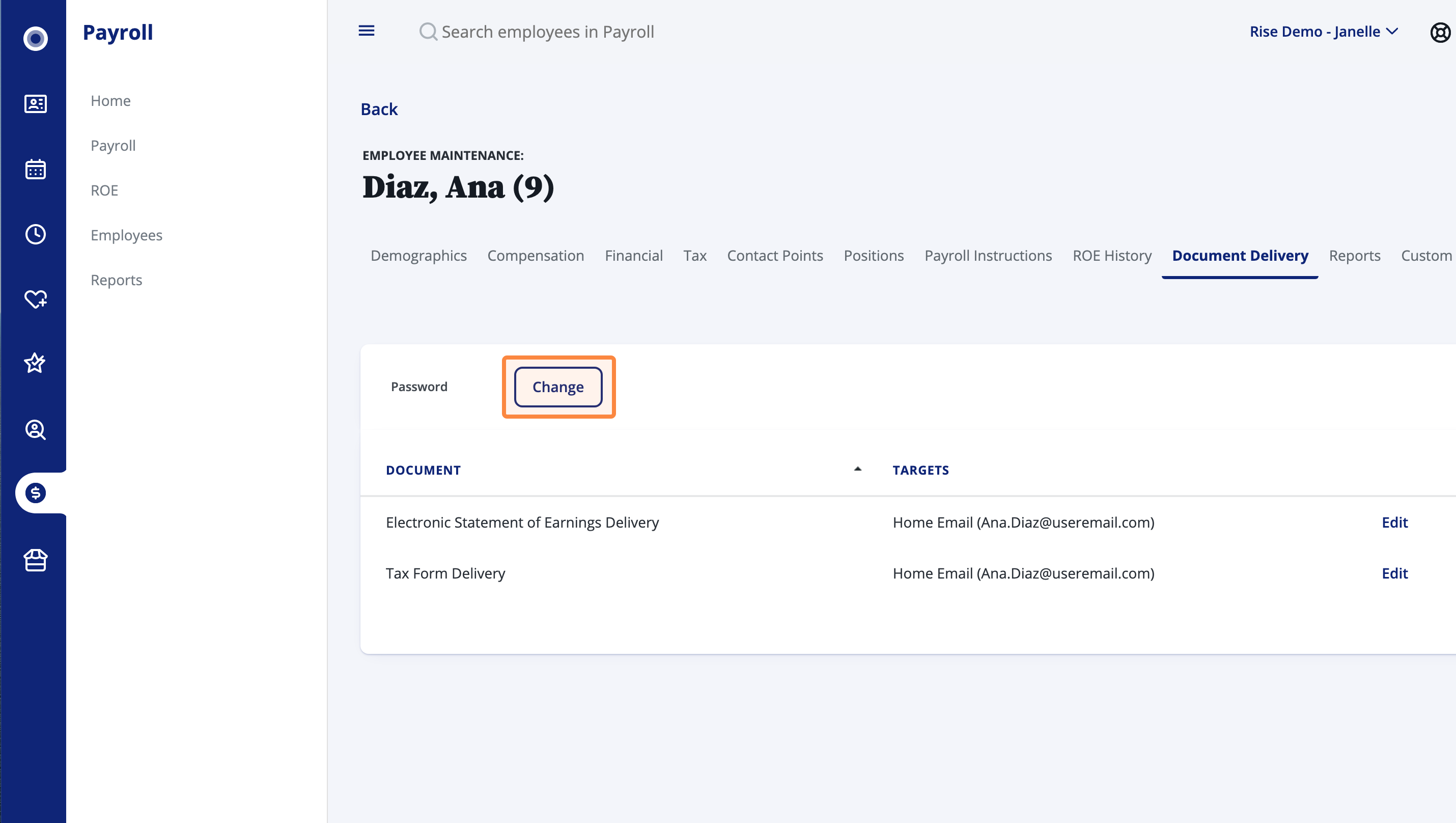Click the Rise logo icon in the sidebar

tap(36, 38)
